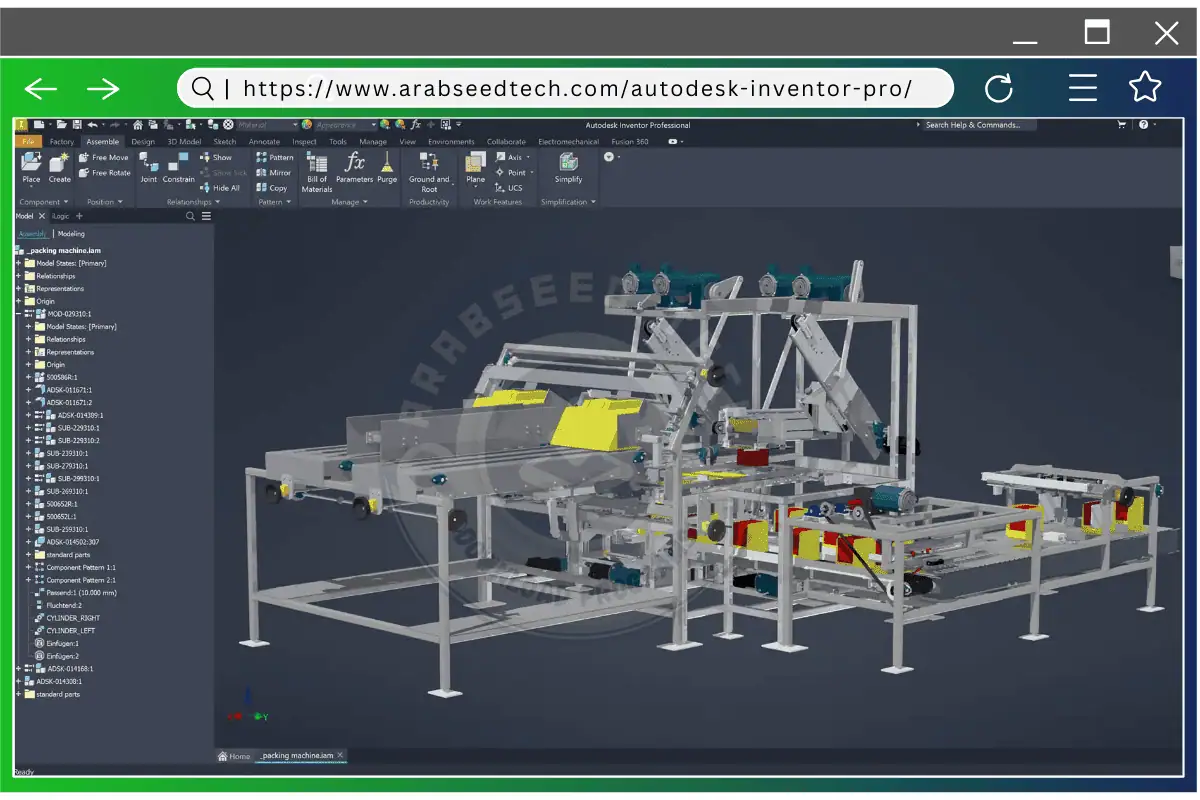Toggle Free Move mode
1200x800 pixels.
(104, 158)
